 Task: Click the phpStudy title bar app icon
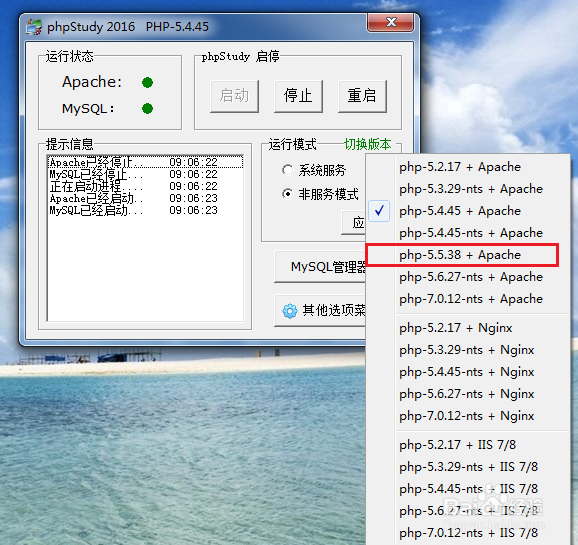point(34,27)
